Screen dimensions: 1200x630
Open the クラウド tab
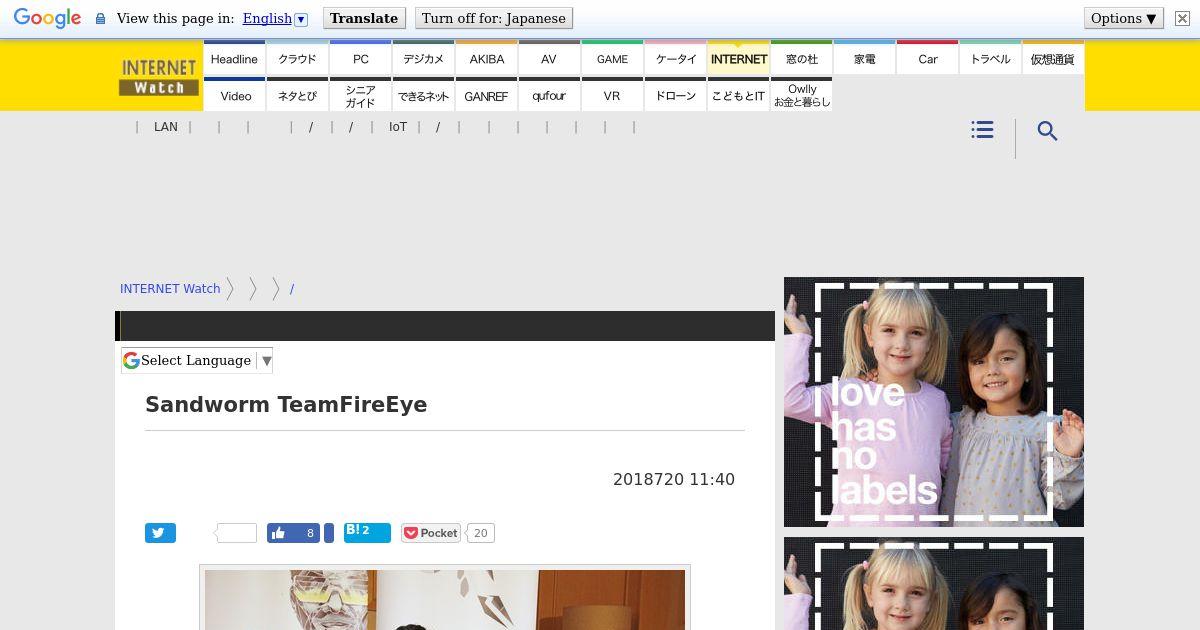(297, 59)
